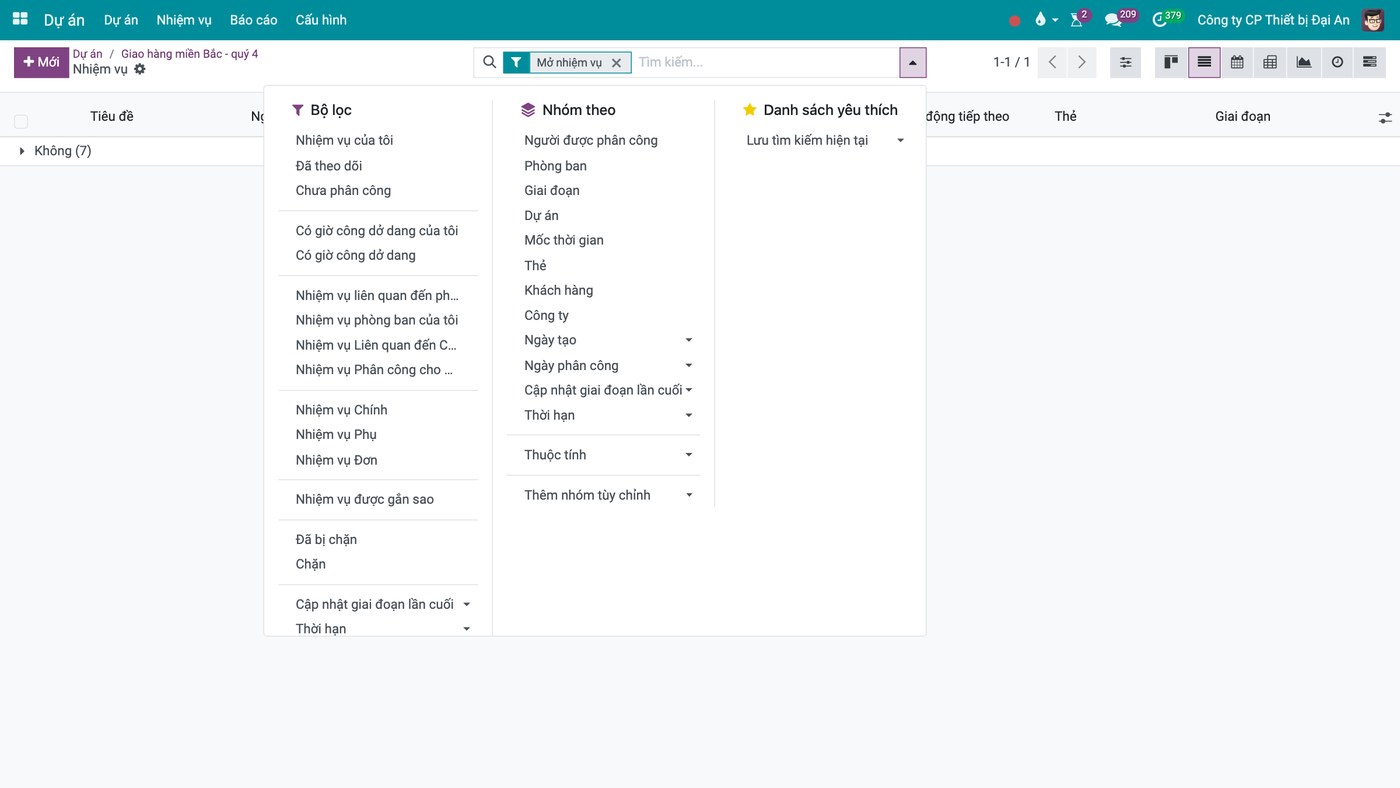Sort by 'Tiêu đề' column header

112,116
